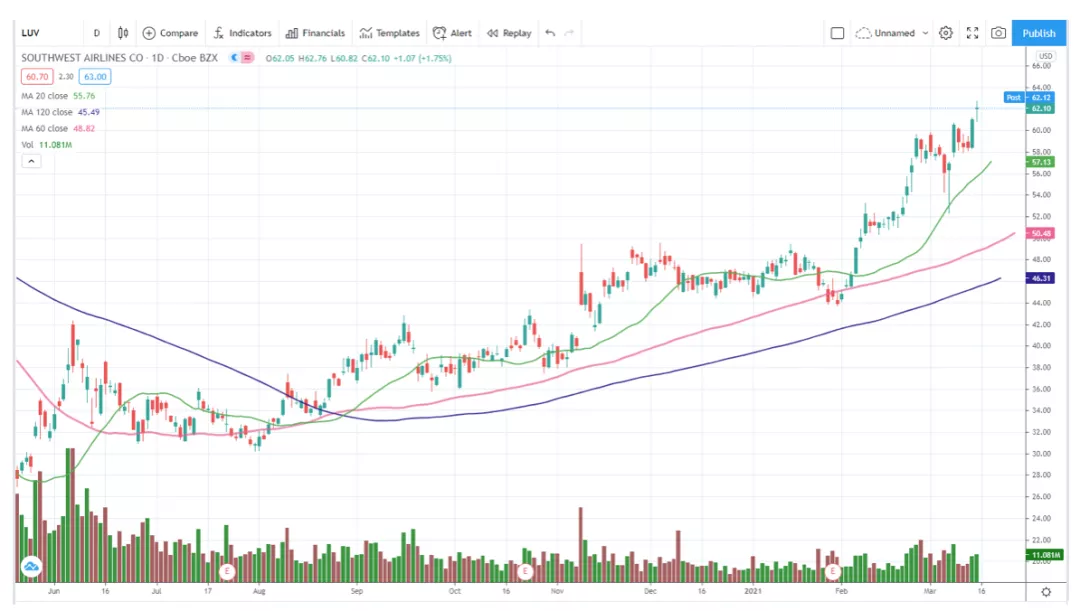Open the indicator Templates menu

click(x=390, y=32)
